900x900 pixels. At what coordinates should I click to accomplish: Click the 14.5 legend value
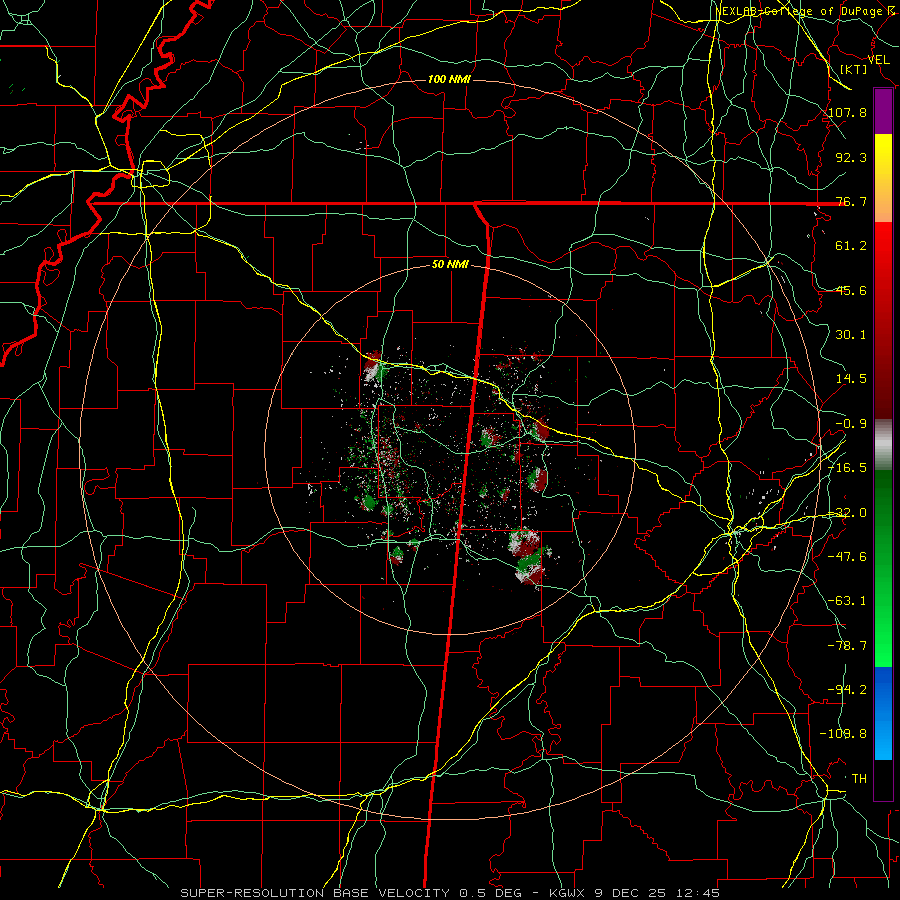(x=851, y=379)
